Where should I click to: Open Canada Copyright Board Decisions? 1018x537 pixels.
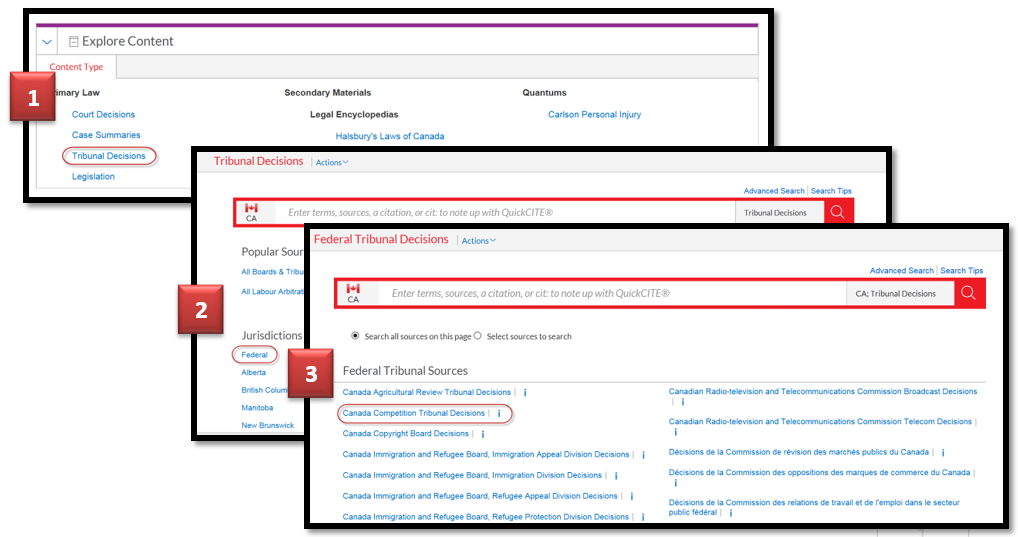(405, 434)
